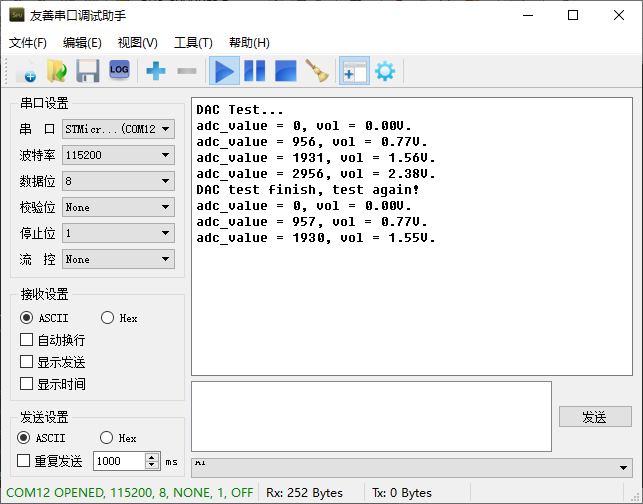Pause reception with the pause icon

pyautogui.click(x=255, y=71)
